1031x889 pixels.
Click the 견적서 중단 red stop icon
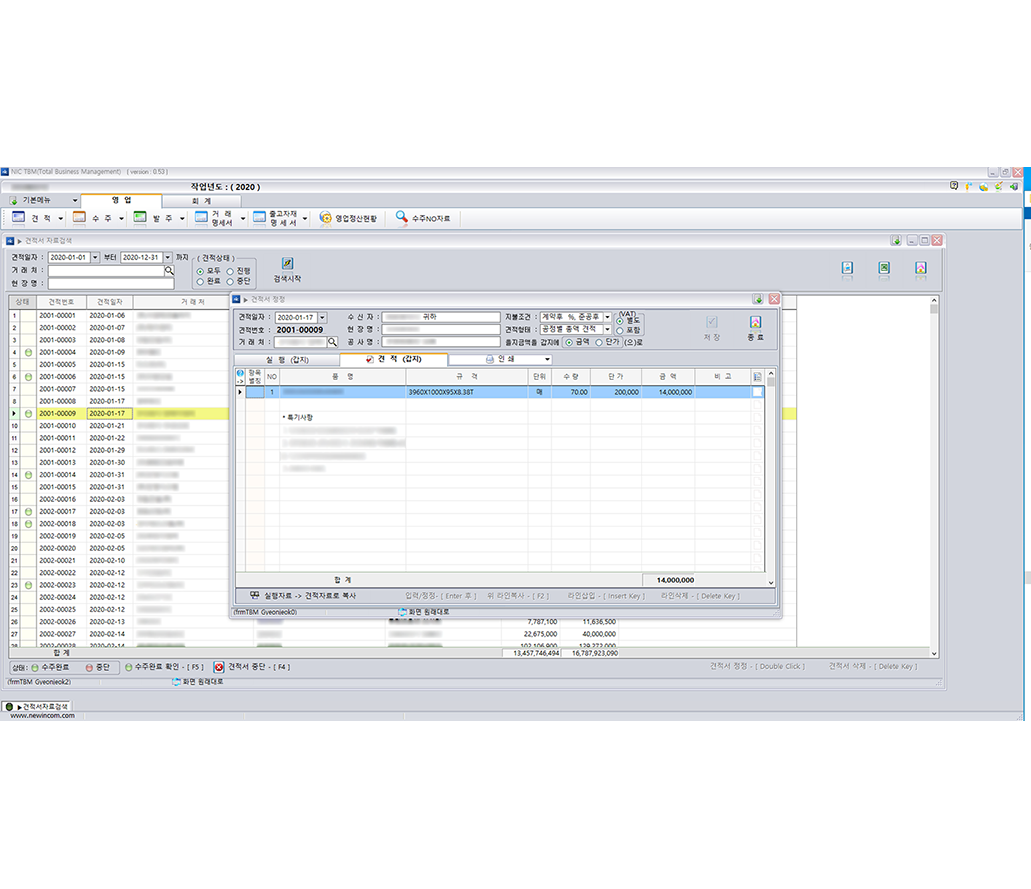pyautogui.click(x=219, y=667)
